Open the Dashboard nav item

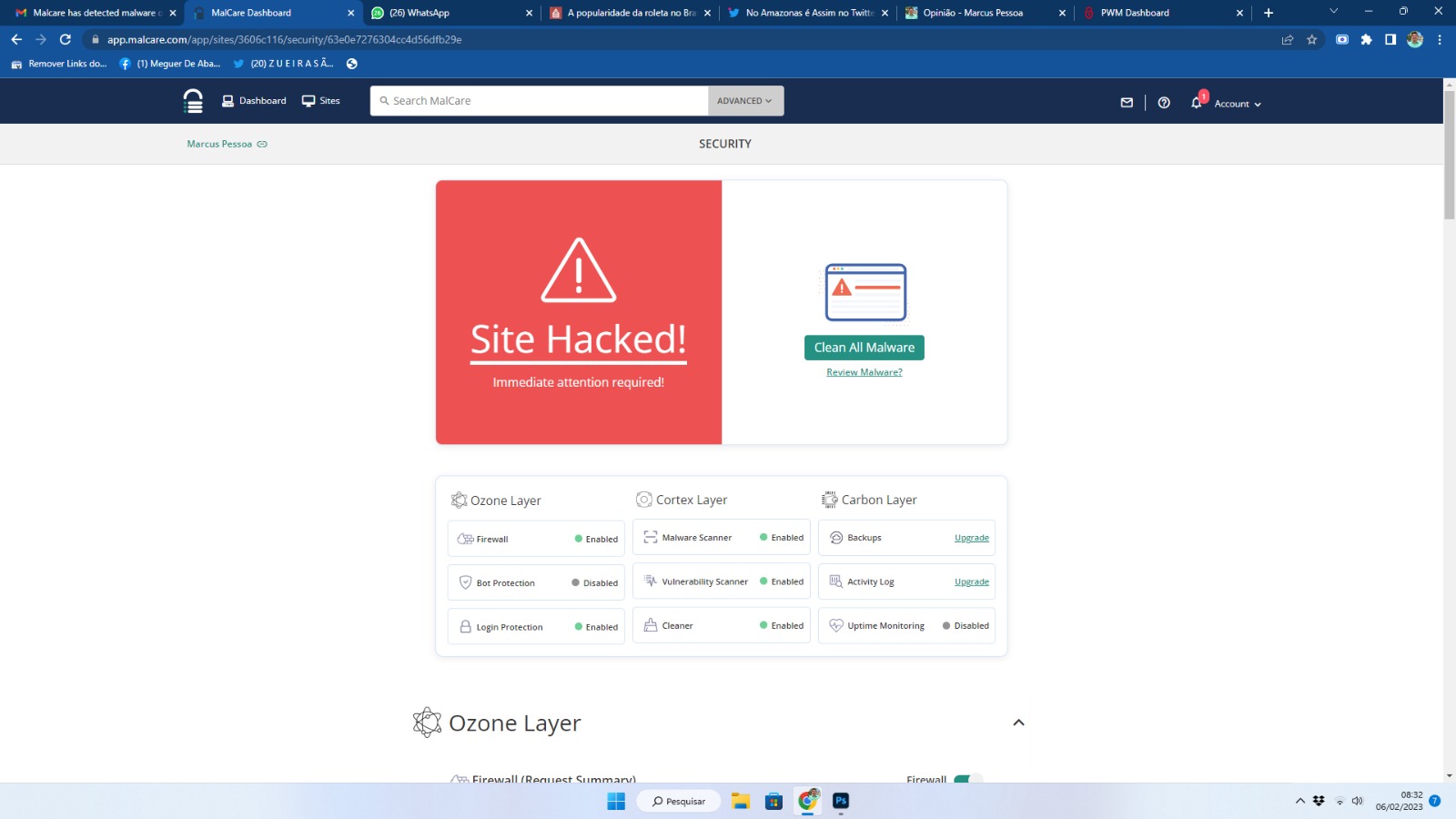pos(254,101)
